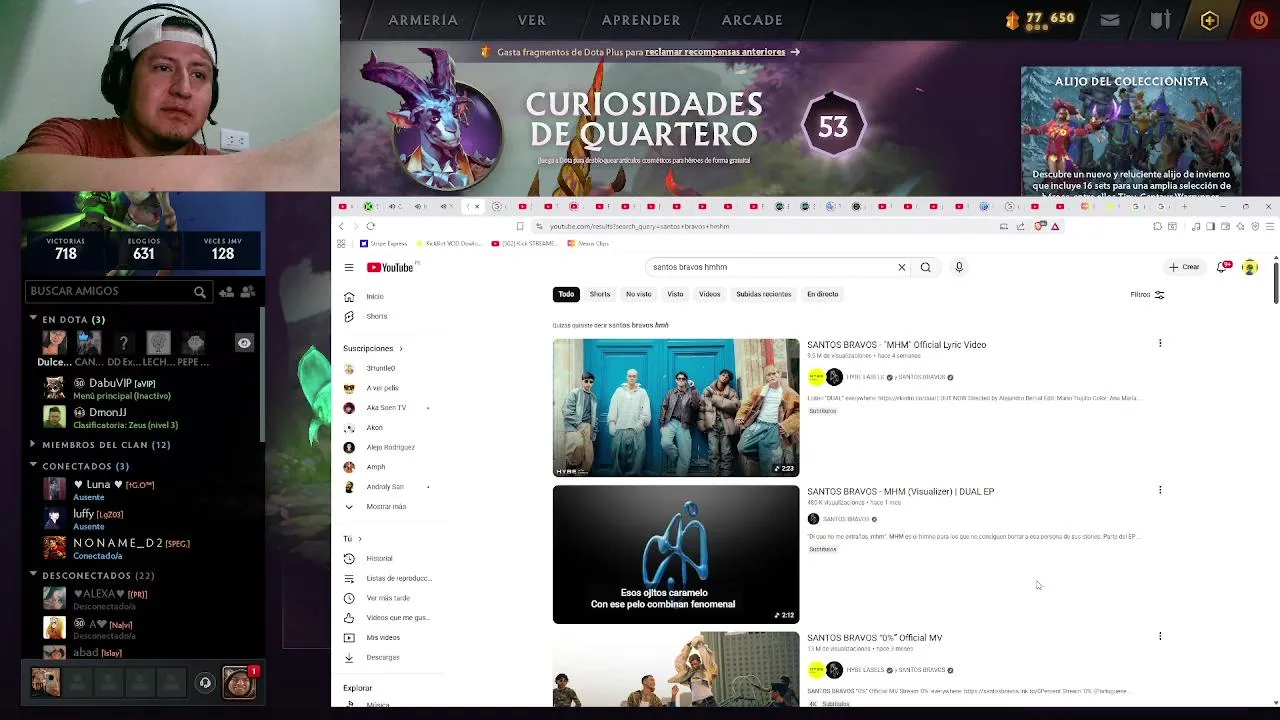The height and width of the screenshot is (720, 1280).
Task: Open the VER Dota menu
Action: pyautogui.click(x=532, y=20)
